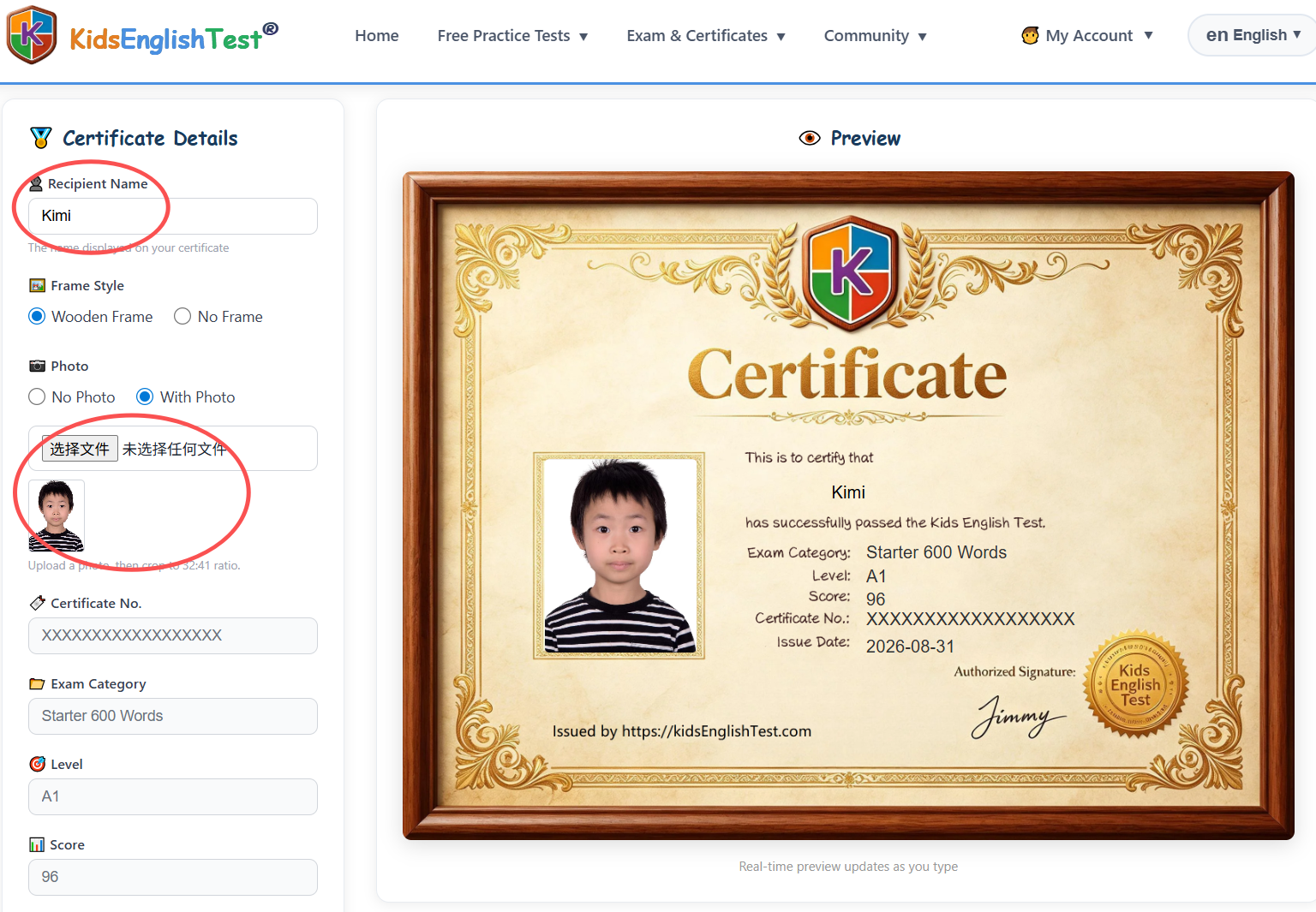
Task: Click the A1 level value on the certificate
Action: tap(876, 576)
